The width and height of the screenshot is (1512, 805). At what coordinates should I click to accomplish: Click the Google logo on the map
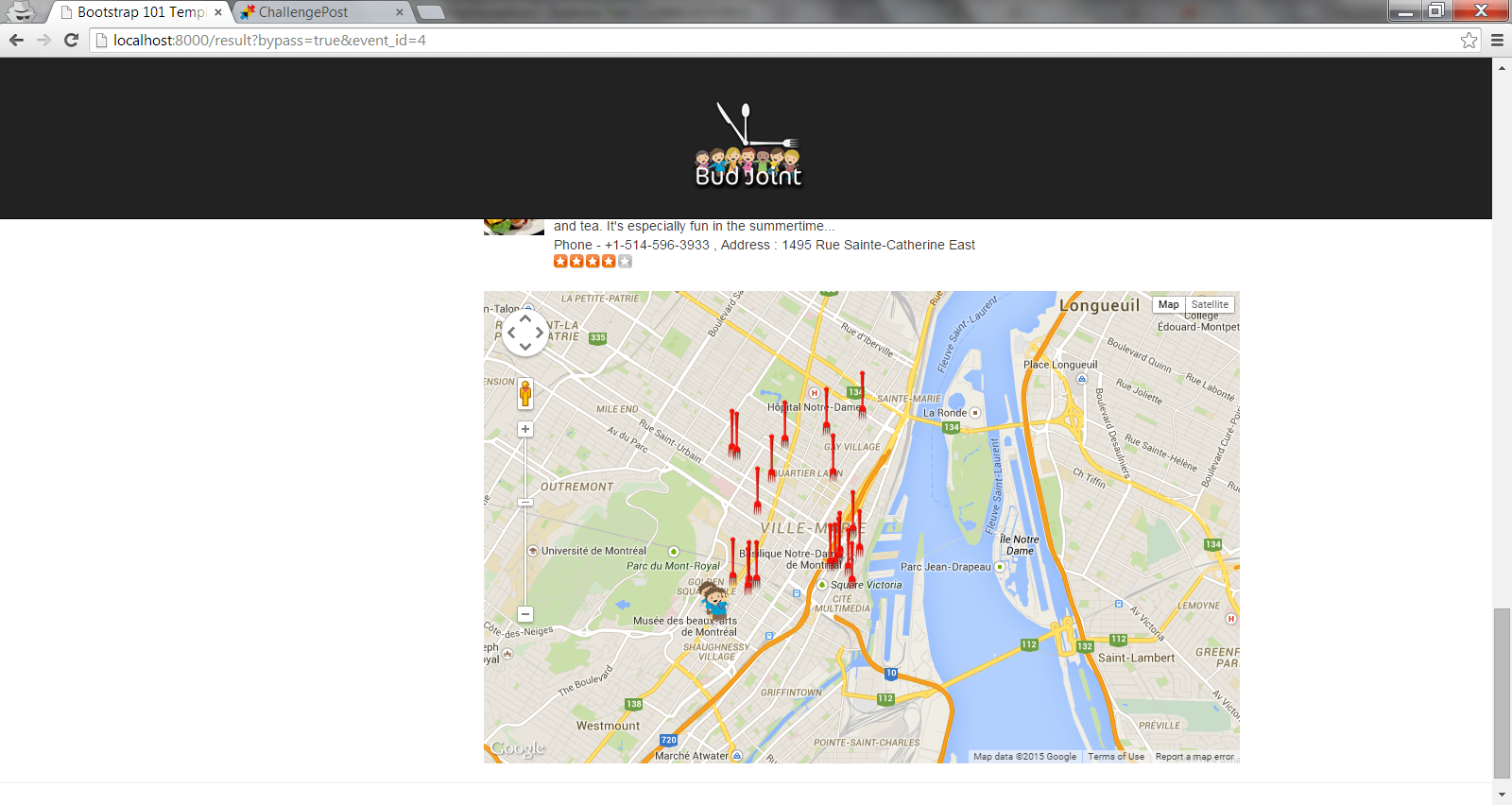(518, 749)
